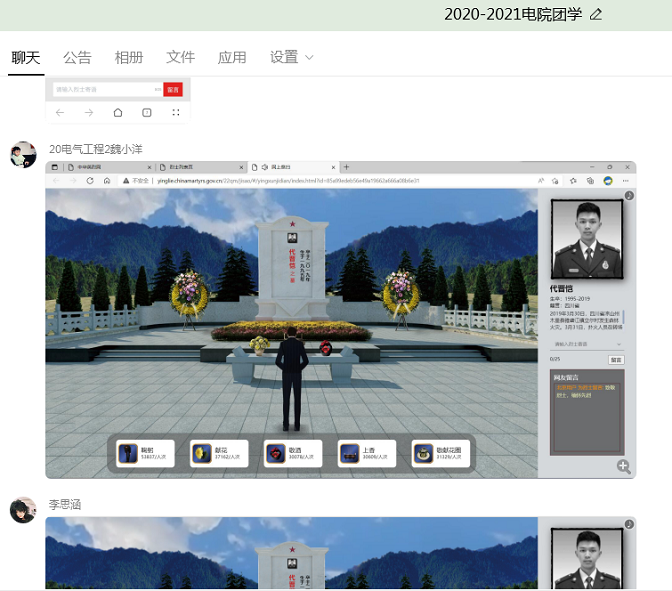The height and width of the screenshot is (591, 672).
Task: Click the magnifier zoom icon on image
Action: pos(623,466)
